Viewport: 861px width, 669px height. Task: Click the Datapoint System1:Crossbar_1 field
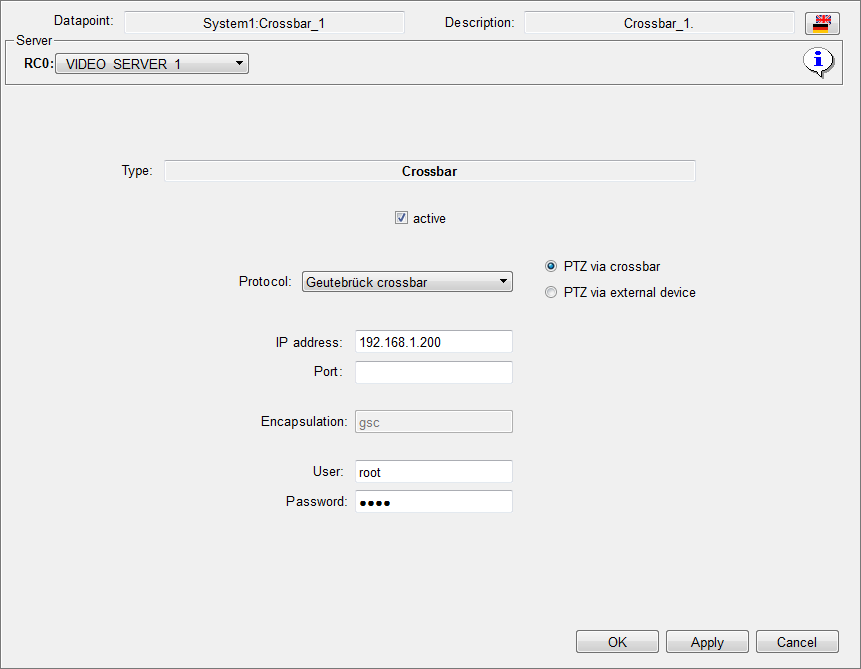pyautogui.click(x=264, y=23)
